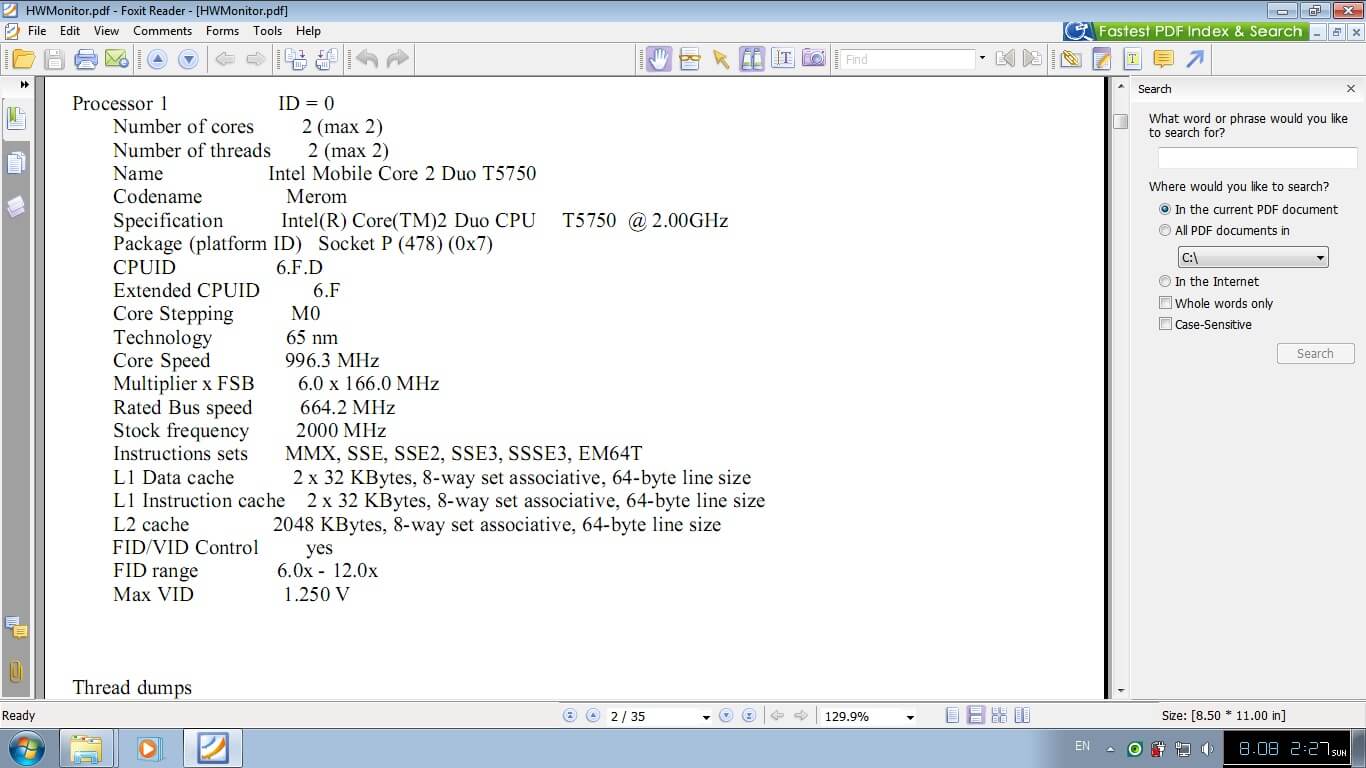Enable the Whole words only checkbox

[x=1165, y=303]
